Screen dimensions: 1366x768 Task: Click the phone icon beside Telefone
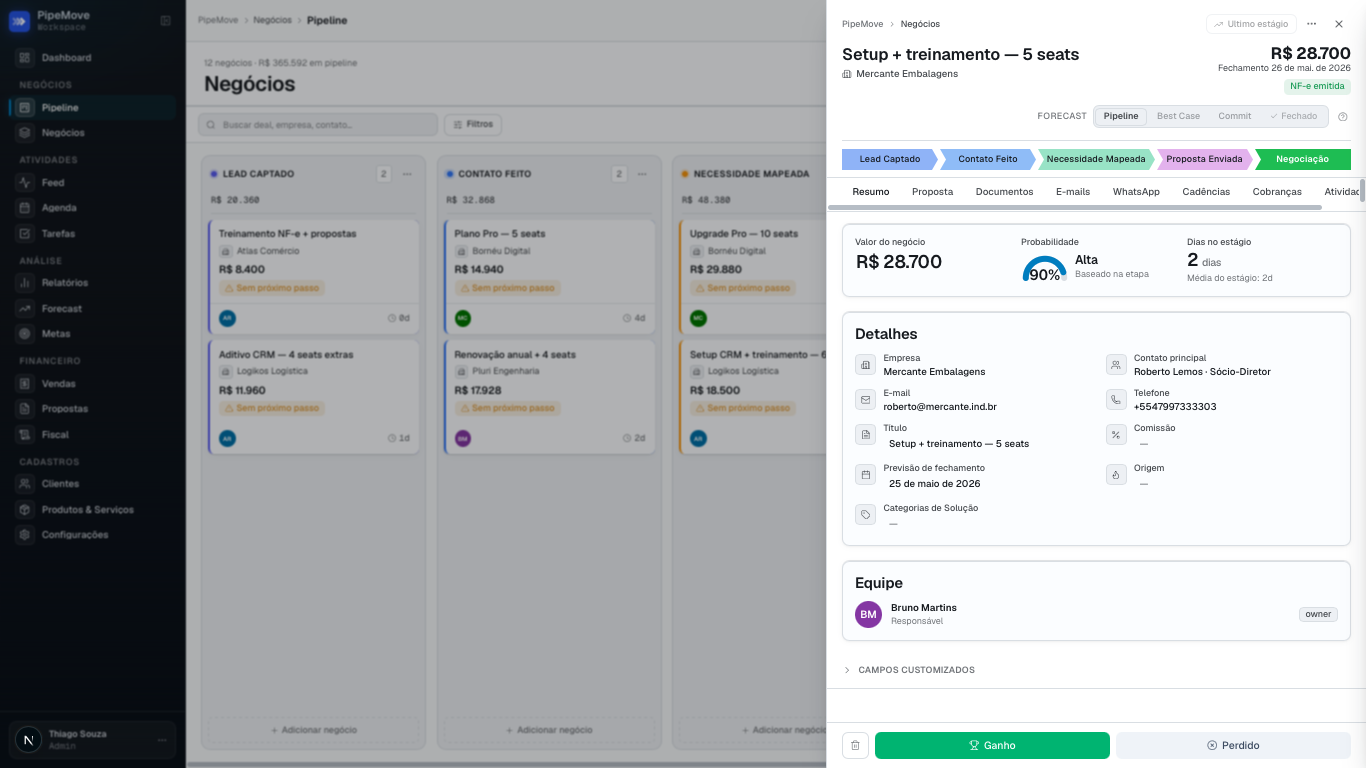point(1115,400)
